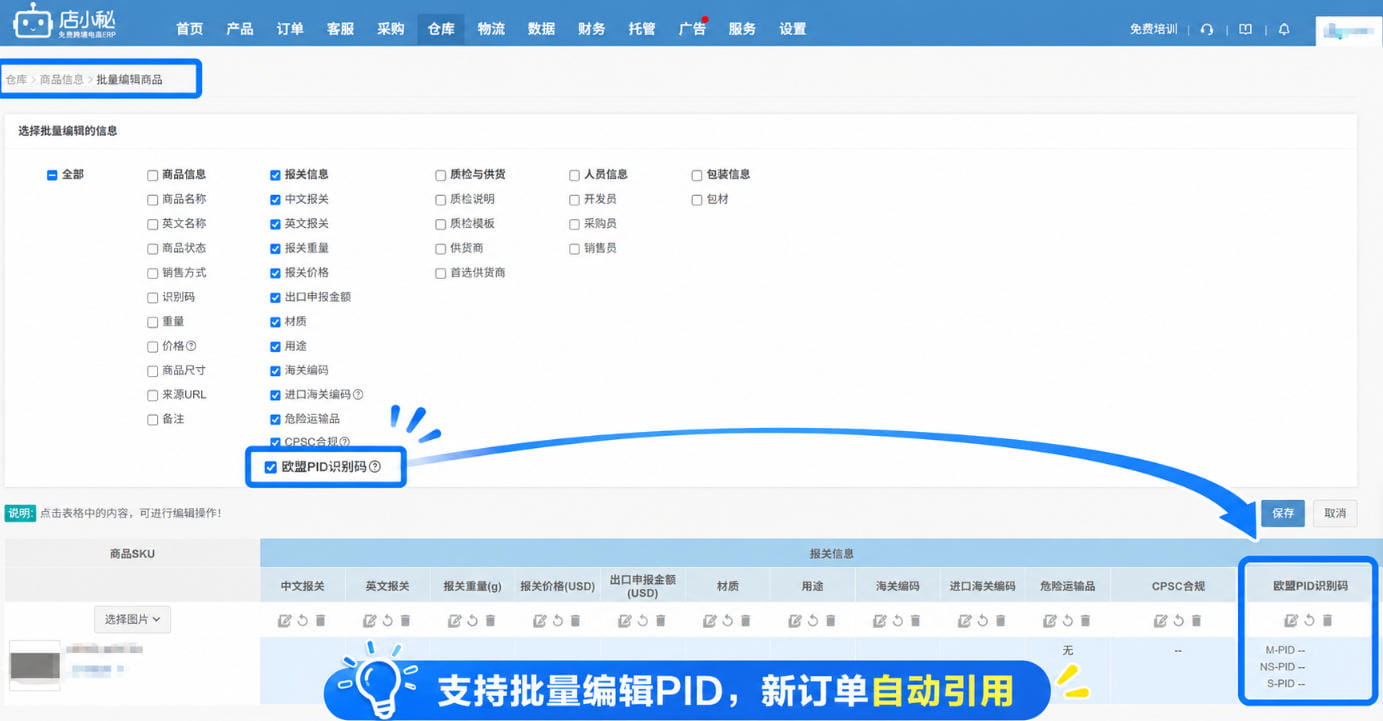Delete 报关重量(g) column values with trash icon
Screen dimensions: 1383x721
tap(490, 621)
